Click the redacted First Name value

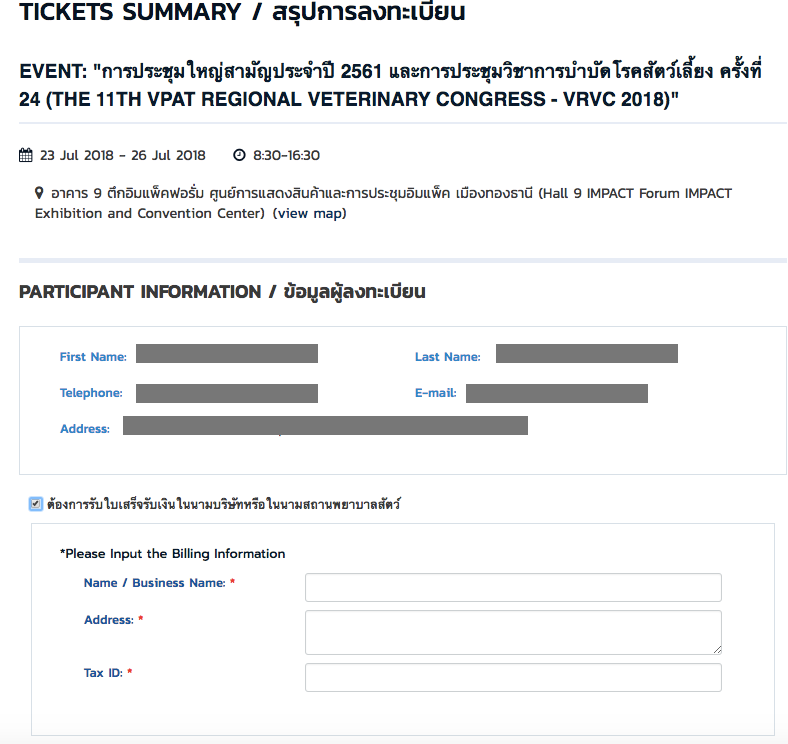tap(227, 353)
